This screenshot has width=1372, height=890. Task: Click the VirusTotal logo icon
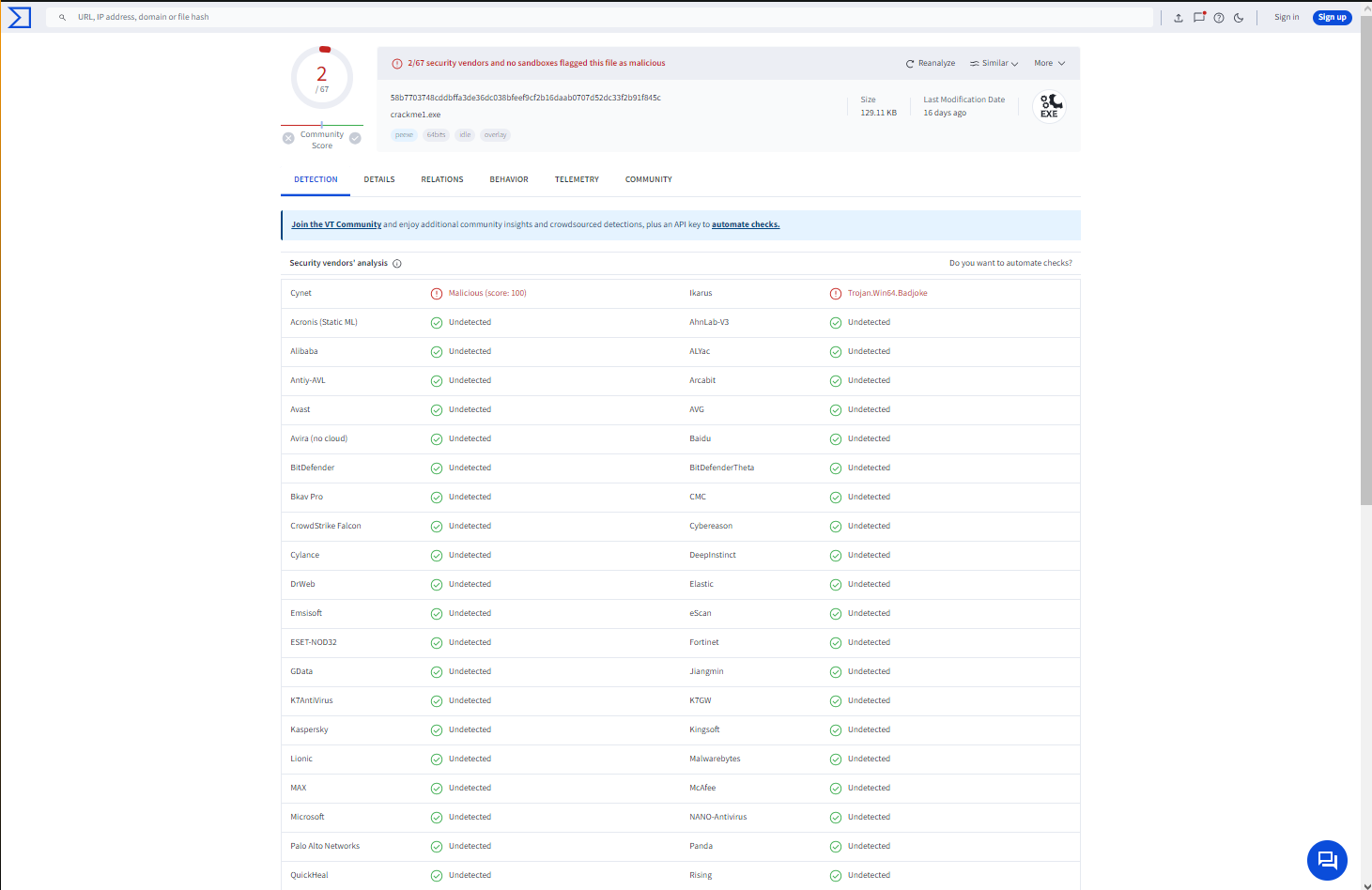[x=20, y=17]
